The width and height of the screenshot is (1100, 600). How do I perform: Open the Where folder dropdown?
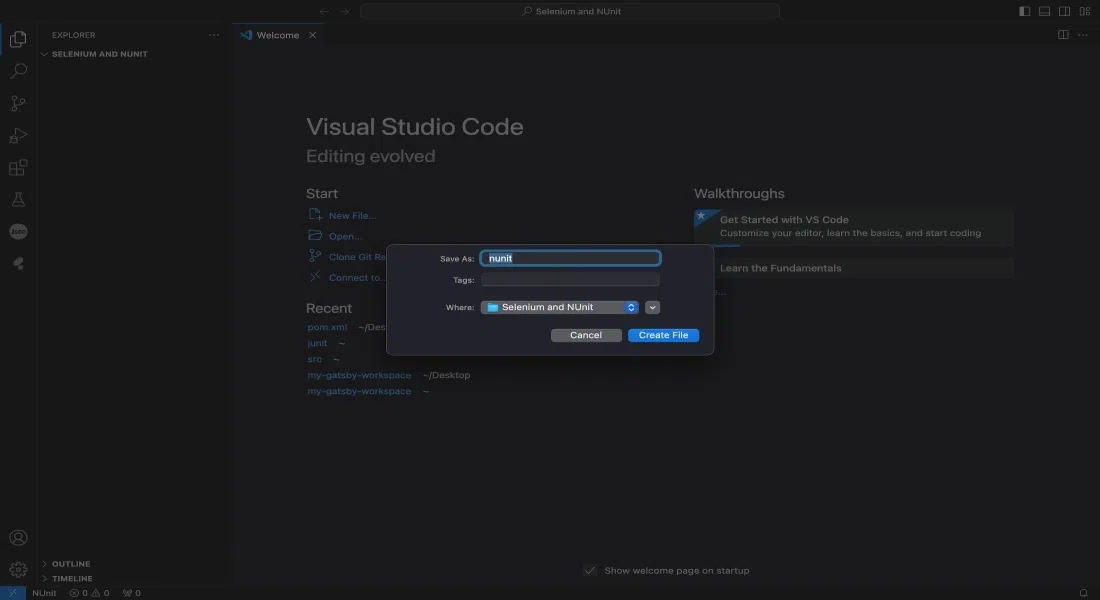point(559,307)
